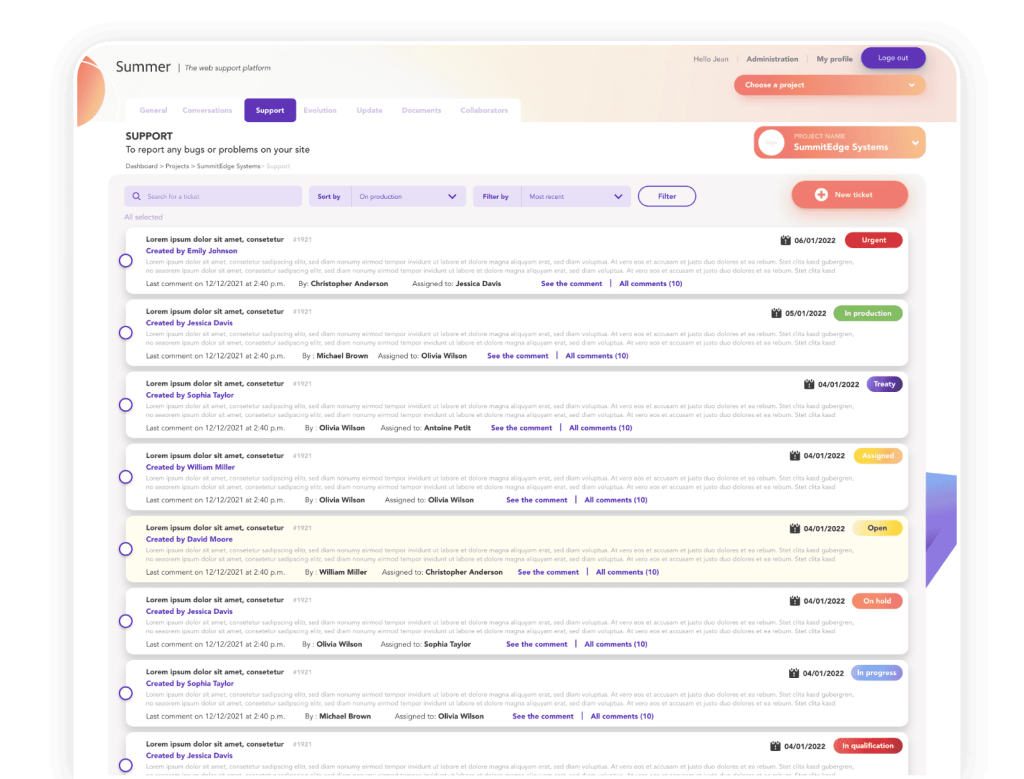
Task: Click calendar icon beside 06/01/2022 date
Action: coord(785,240)
